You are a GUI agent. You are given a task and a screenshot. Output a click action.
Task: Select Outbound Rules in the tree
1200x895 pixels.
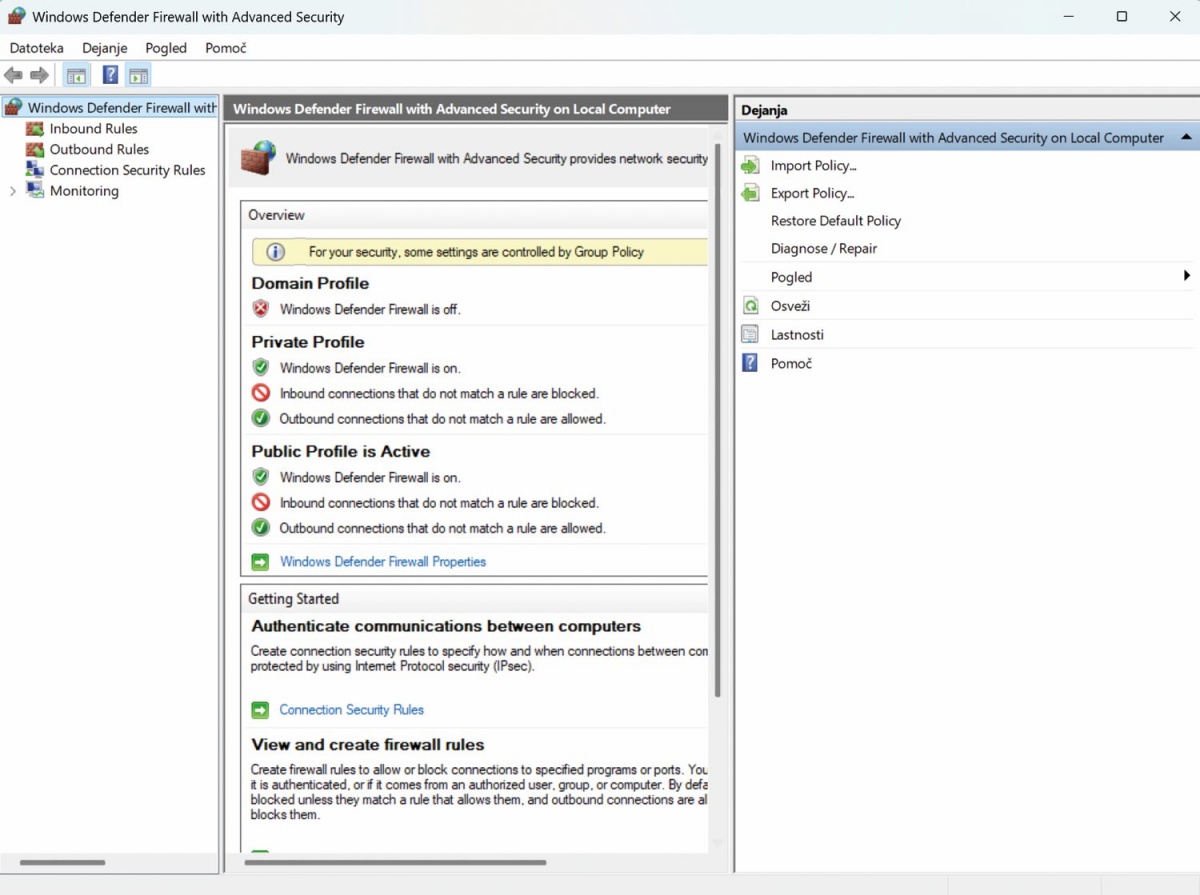pyautogui.click(x=99, y=149)
